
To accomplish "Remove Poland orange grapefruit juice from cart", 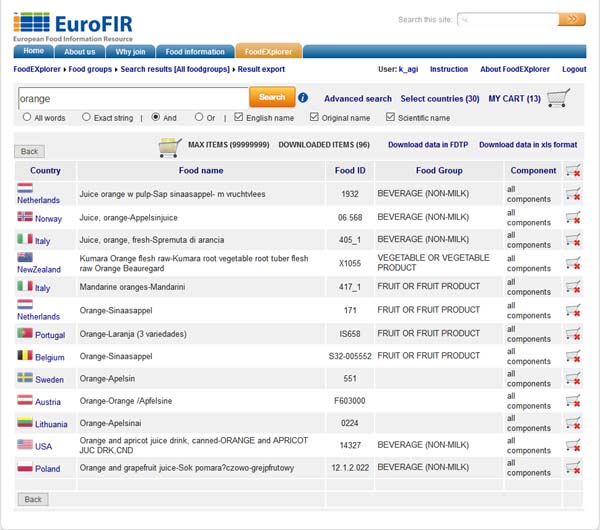I will click(x=573, y=468).
